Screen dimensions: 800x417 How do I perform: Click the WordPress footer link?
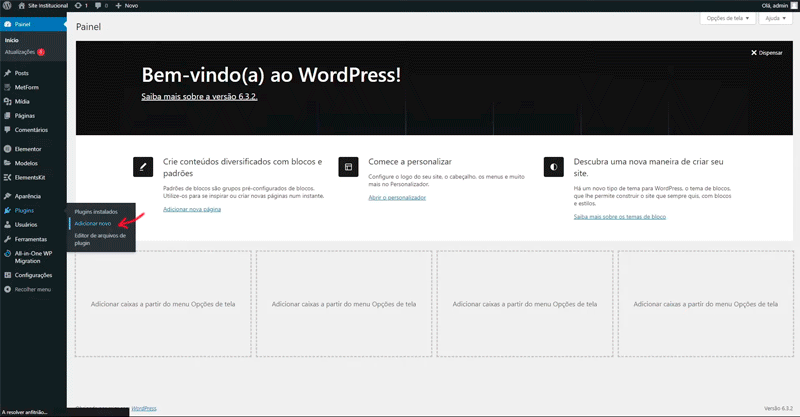point(144,408)
